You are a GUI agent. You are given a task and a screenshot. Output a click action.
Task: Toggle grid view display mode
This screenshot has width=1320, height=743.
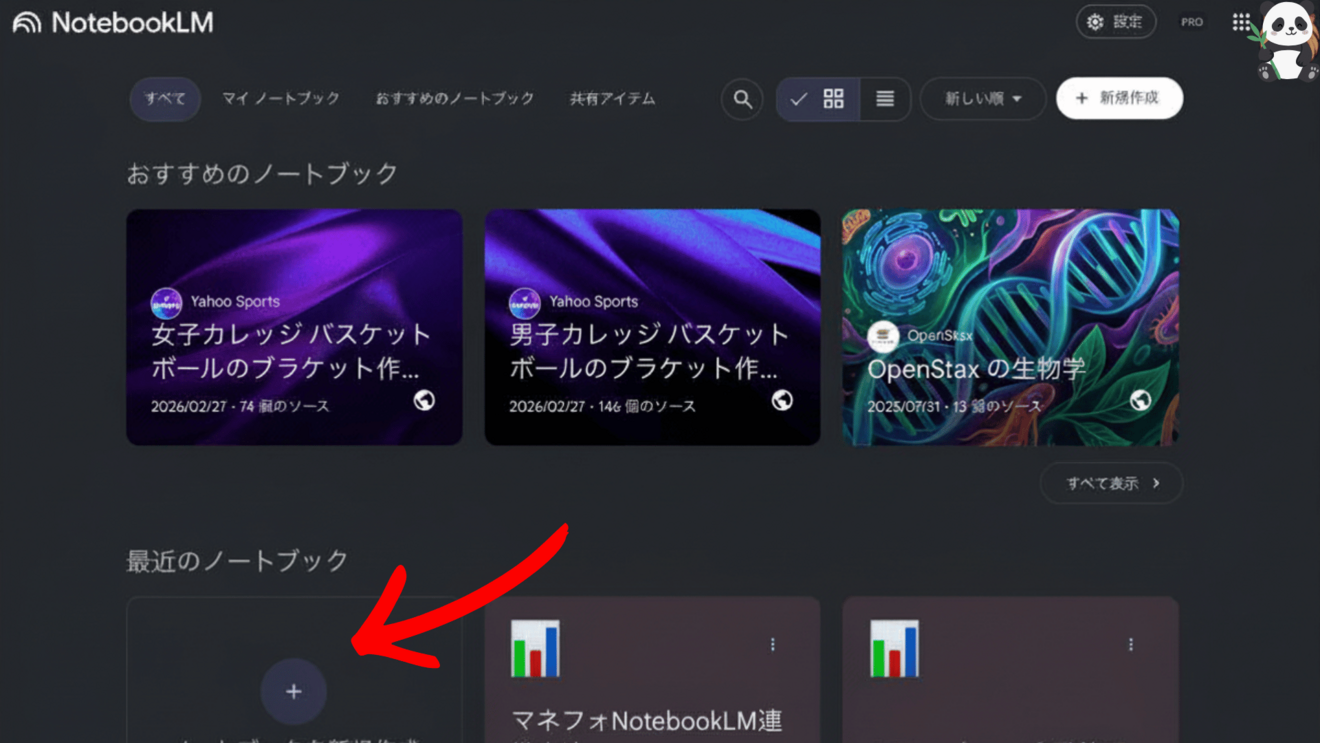click(x=835, y=99)
